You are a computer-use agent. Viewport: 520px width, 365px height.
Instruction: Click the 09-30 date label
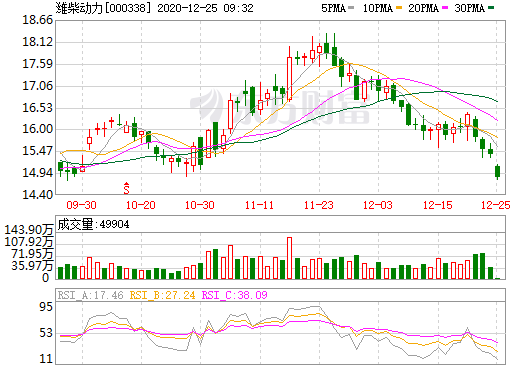tap(81, 205)
